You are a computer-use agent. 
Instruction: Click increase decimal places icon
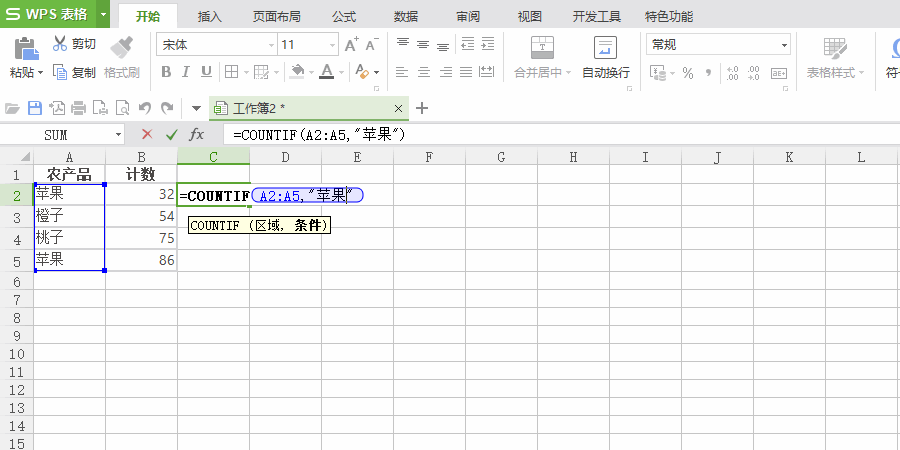pyautogui.click(x=732, y=73)
